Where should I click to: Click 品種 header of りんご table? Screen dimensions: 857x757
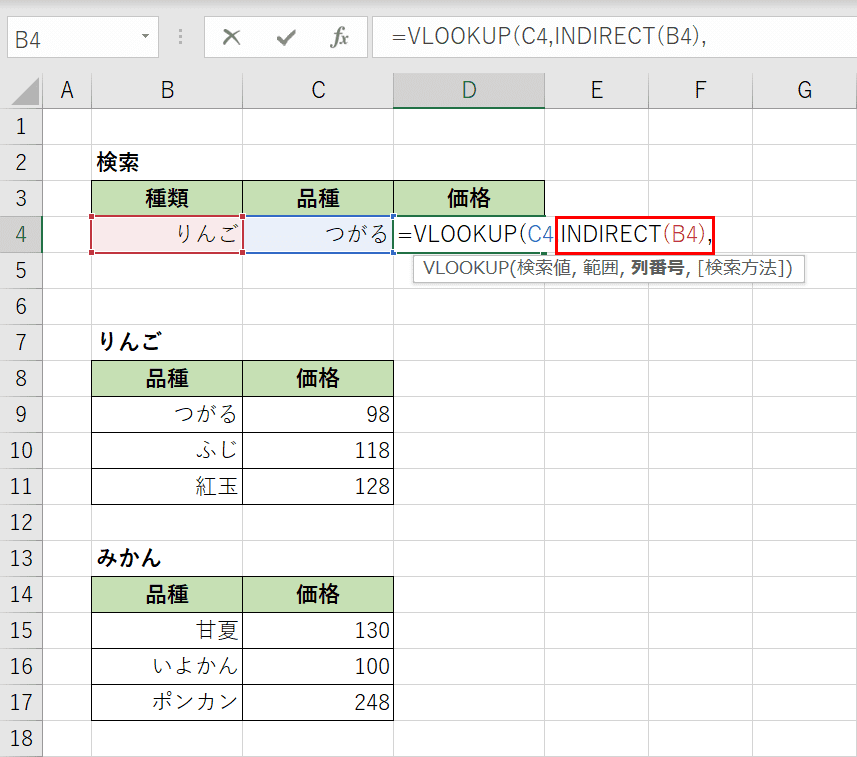[167, 378]
